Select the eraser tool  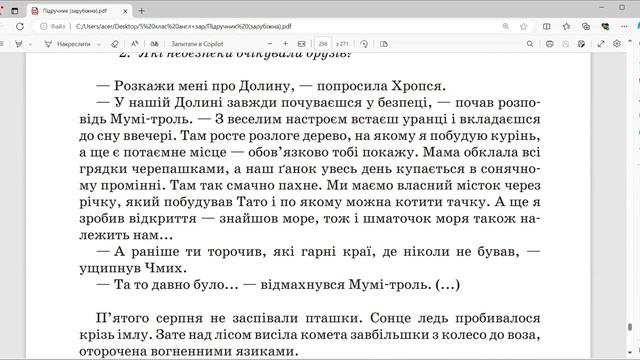tap(115, 44)
